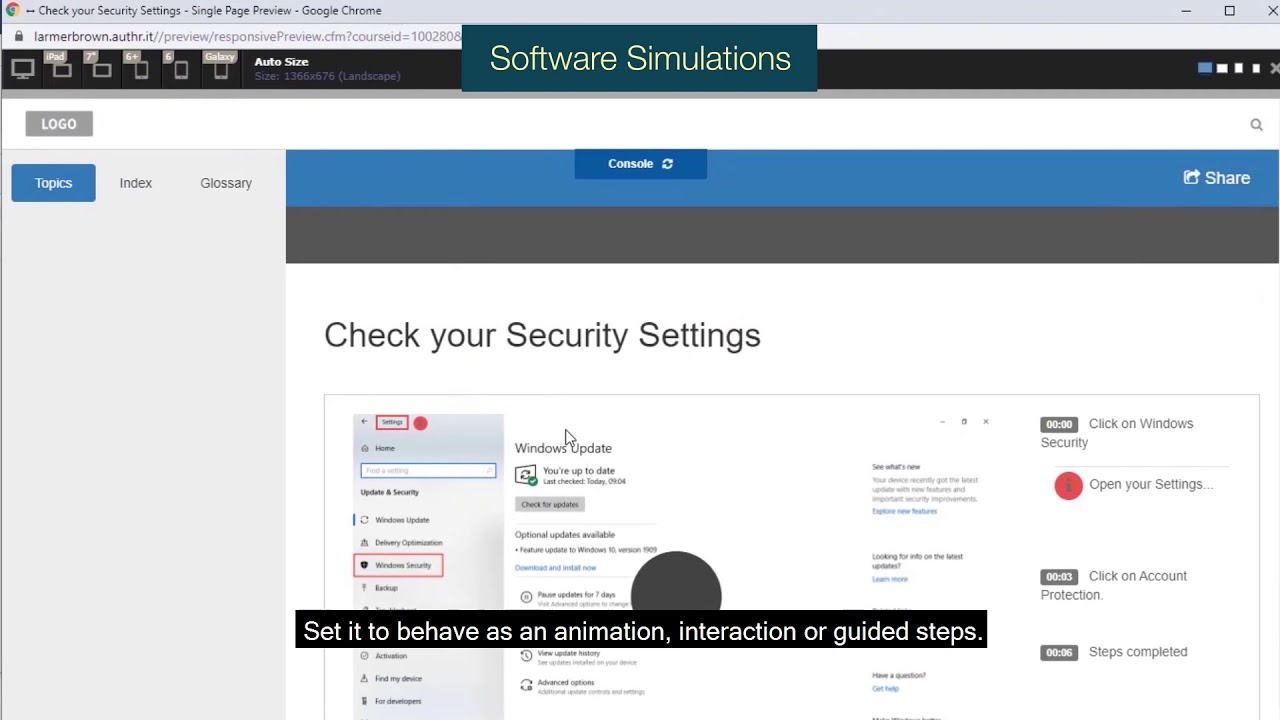Click the Get help link
Image resolution: width=1280 pixels, height=720 pixels.
(x=885, y=689)
